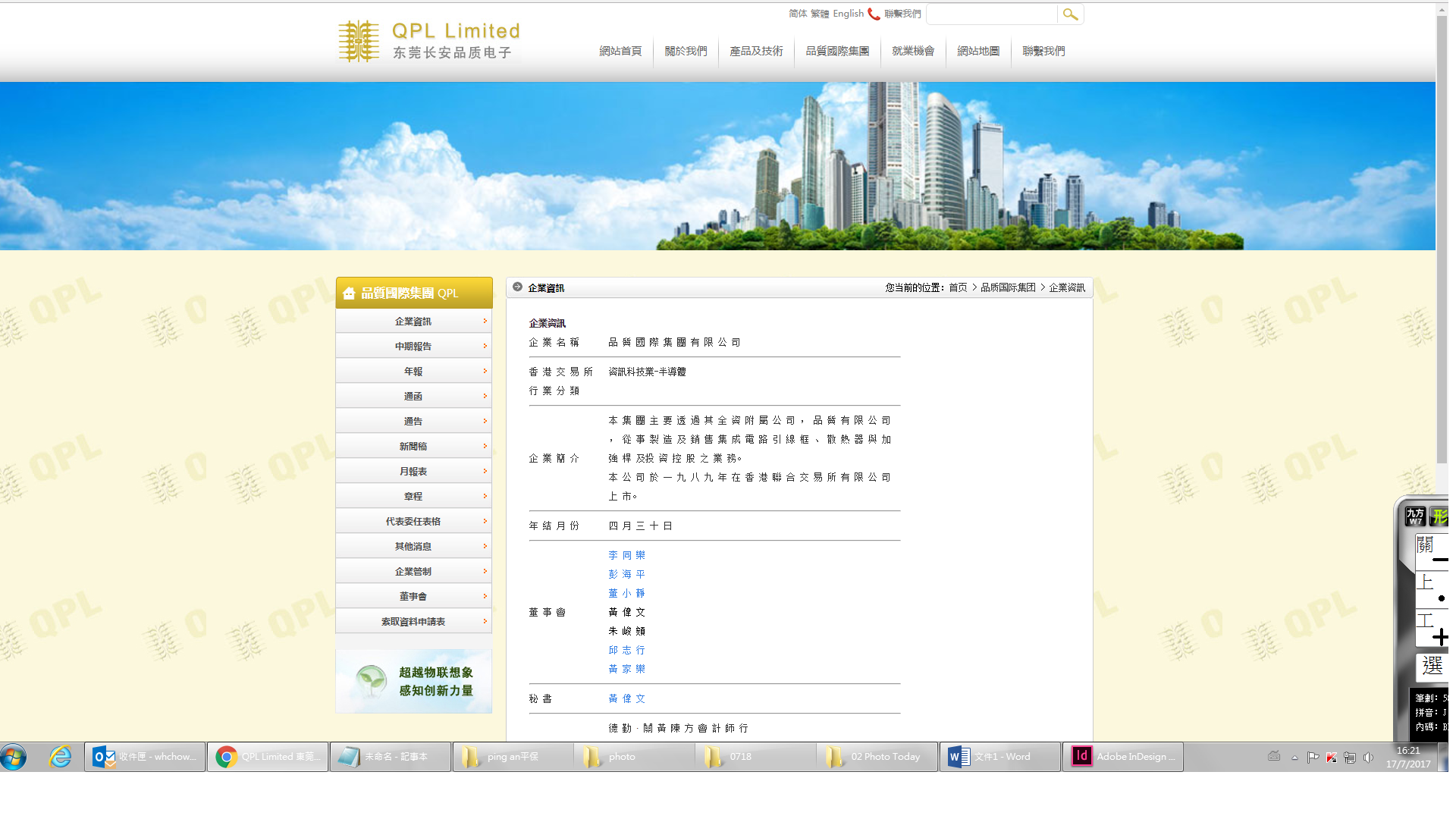Screen dimensions: 1456x819
Task: Open Adobe InDesign from the taskbar
Action: pos(1122,756)
